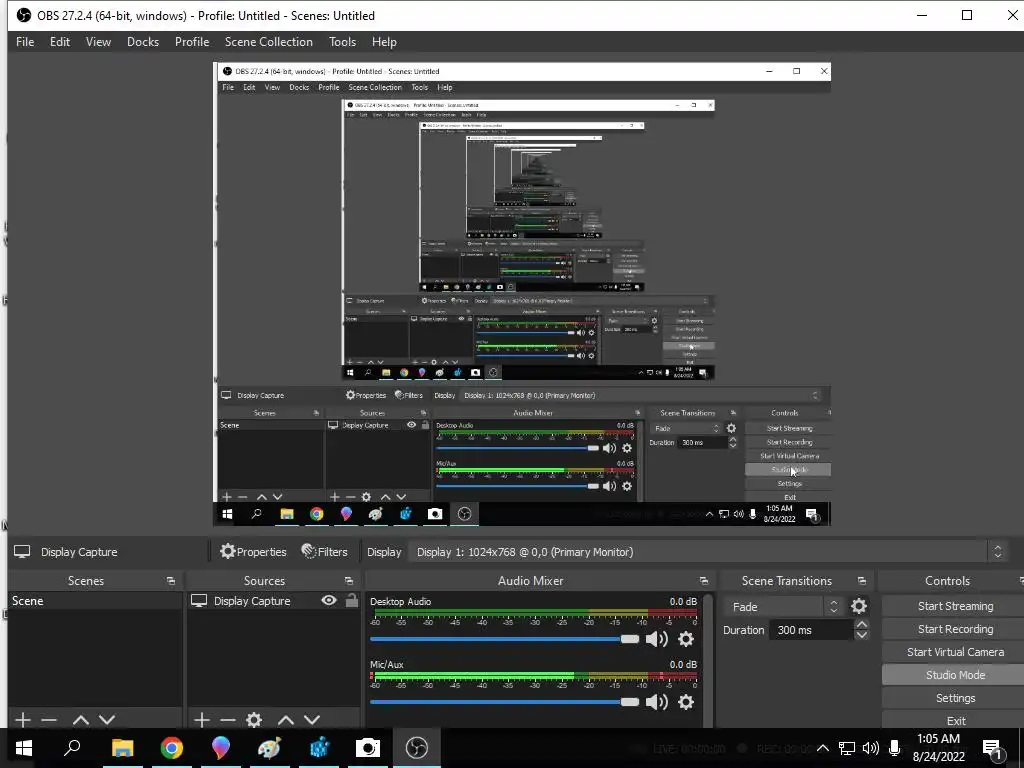
Task: Mute Mic/Aux speaker icon
Action: tap(657, 702)
